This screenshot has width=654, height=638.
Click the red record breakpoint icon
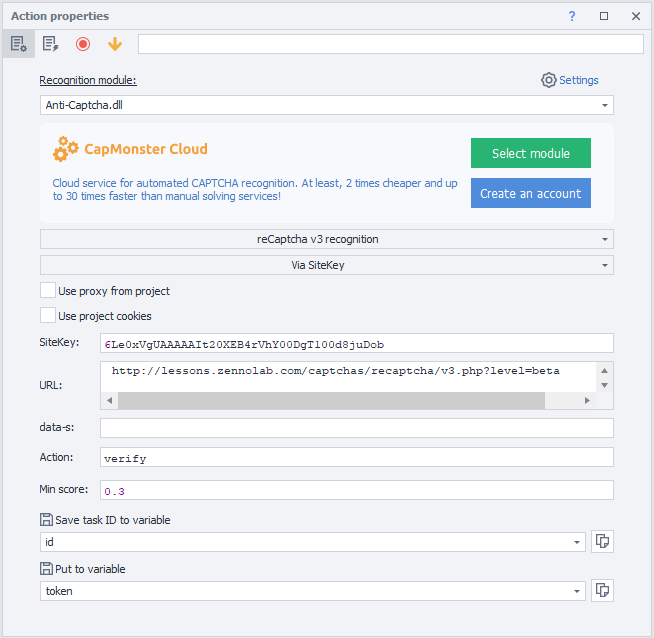83,44
